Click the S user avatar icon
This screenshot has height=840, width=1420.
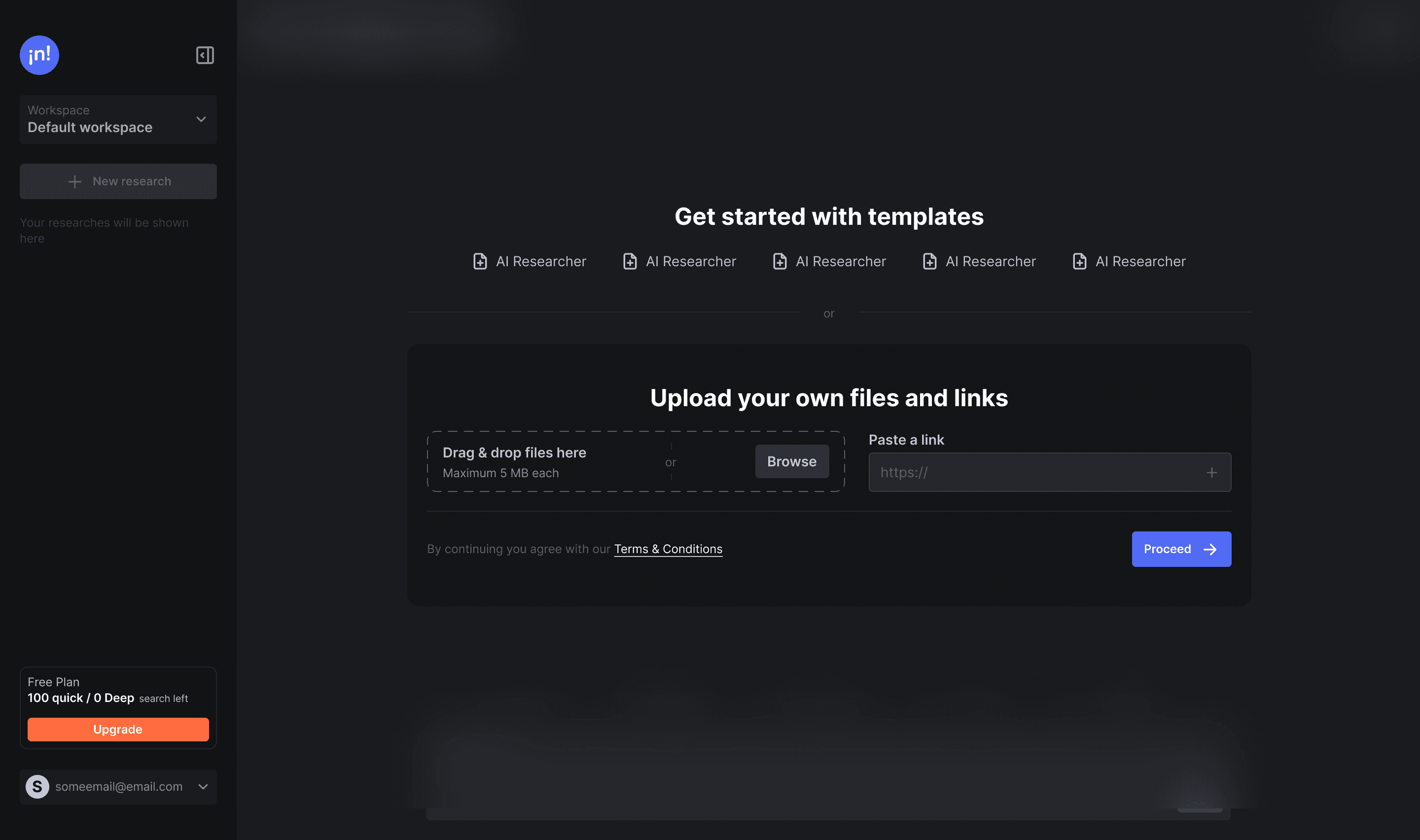pyautogui.click(x=37, y=786)
